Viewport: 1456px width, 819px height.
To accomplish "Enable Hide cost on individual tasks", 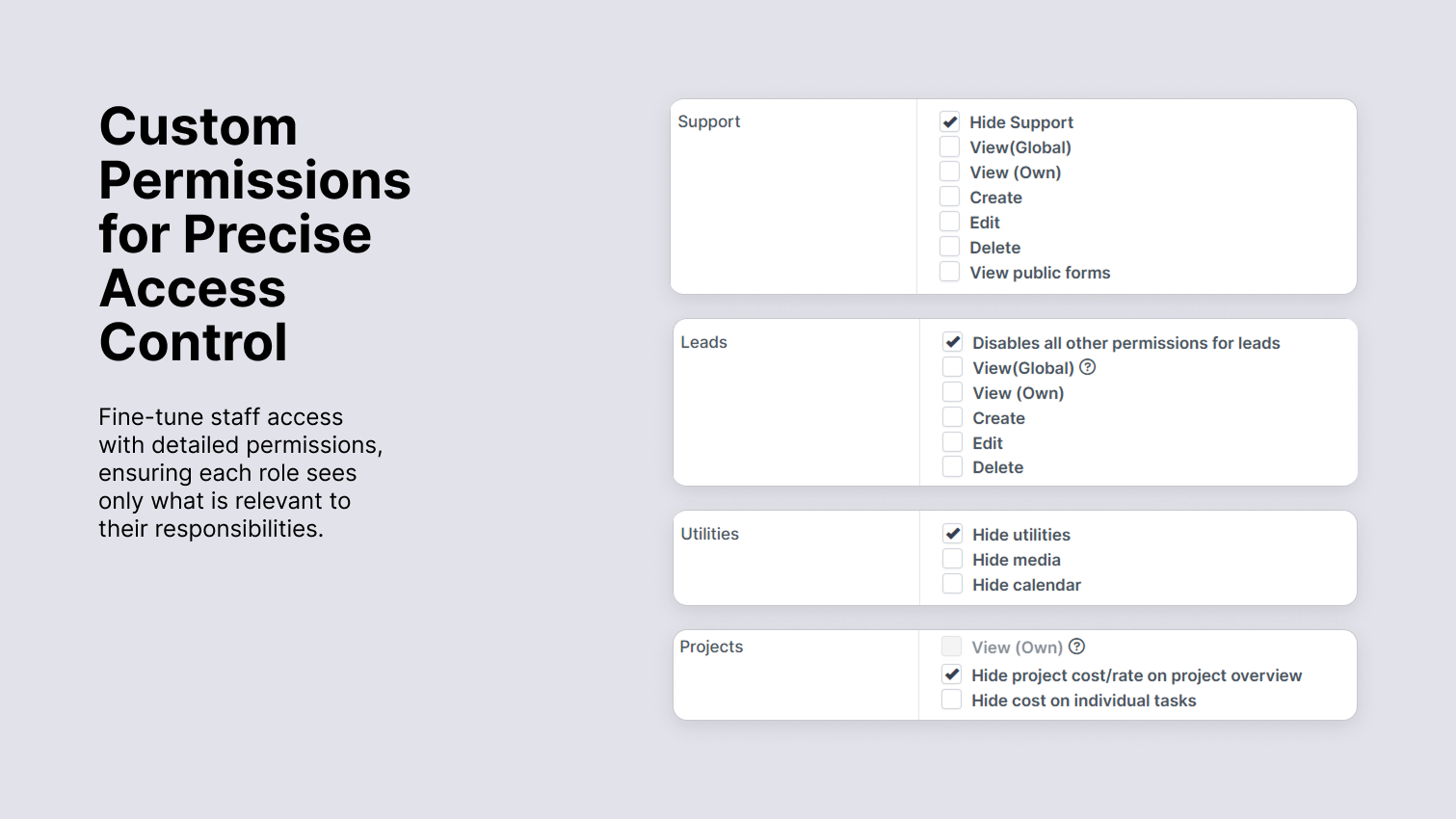I will (952, 699).
